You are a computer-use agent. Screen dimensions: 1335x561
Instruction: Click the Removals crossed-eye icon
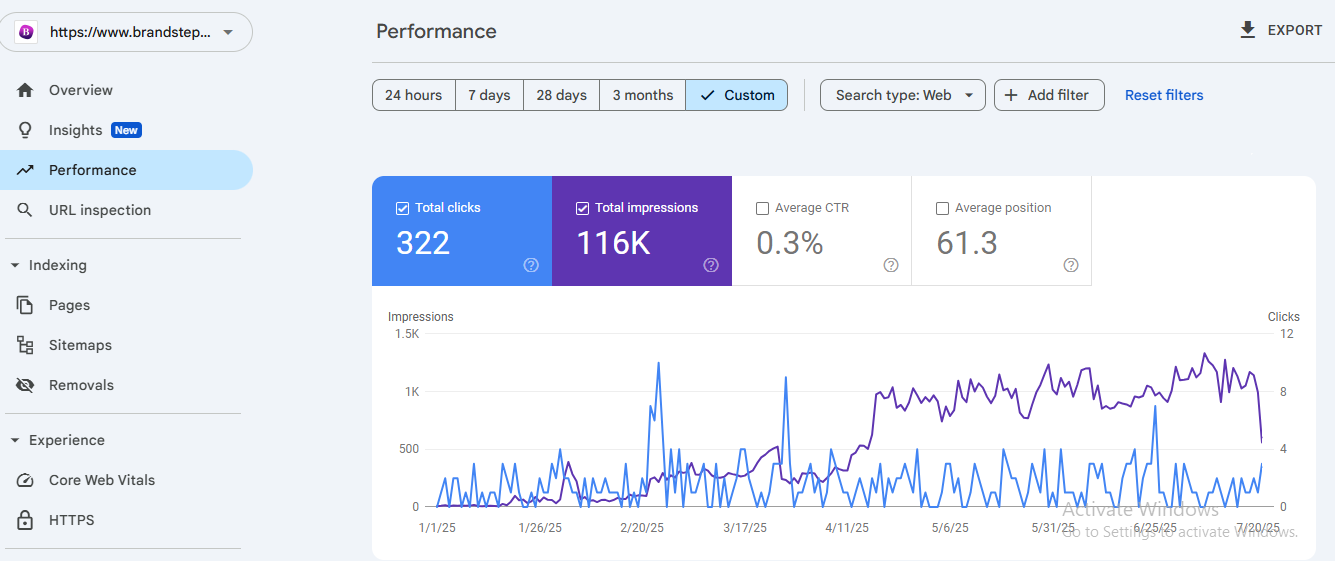26,385
